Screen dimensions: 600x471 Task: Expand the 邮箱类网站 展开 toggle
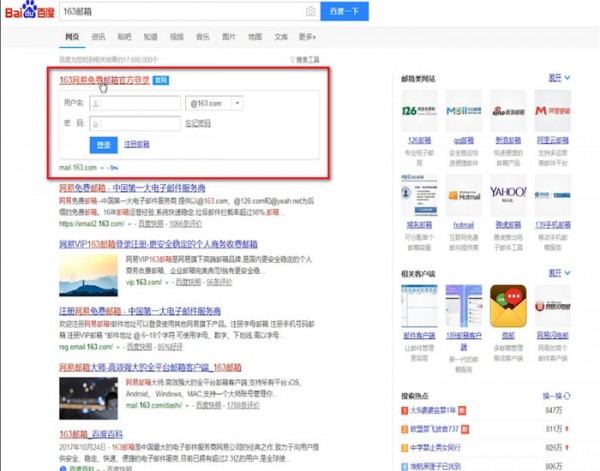(559, 78)
